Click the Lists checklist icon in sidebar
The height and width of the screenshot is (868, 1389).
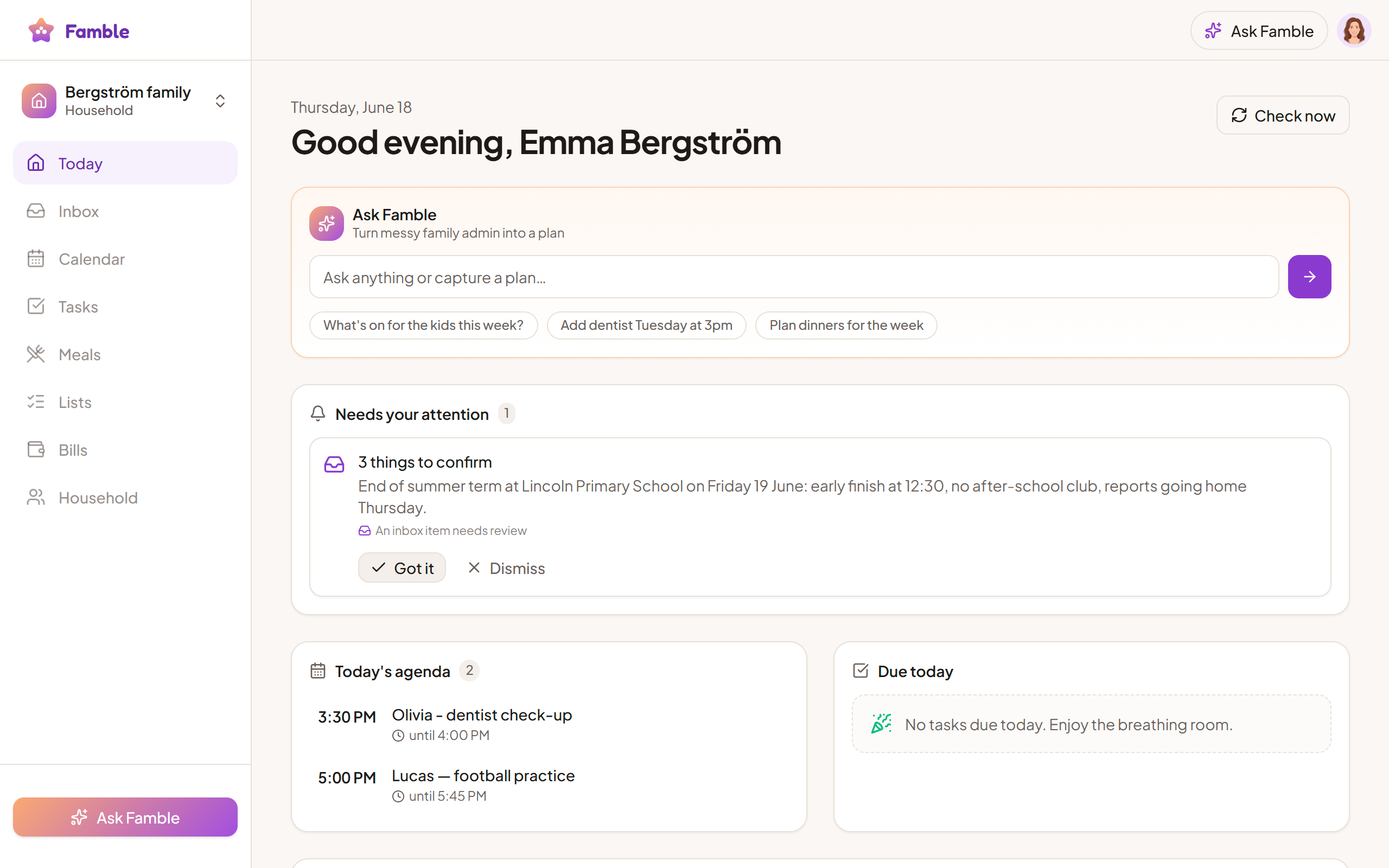tap(36, 401)
